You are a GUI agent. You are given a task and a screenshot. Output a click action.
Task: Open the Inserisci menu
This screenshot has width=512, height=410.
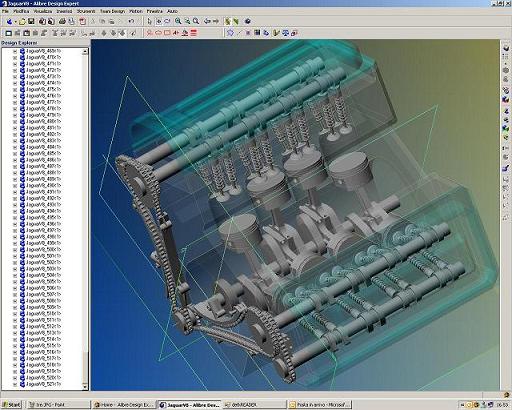click(x=64, y=11)
